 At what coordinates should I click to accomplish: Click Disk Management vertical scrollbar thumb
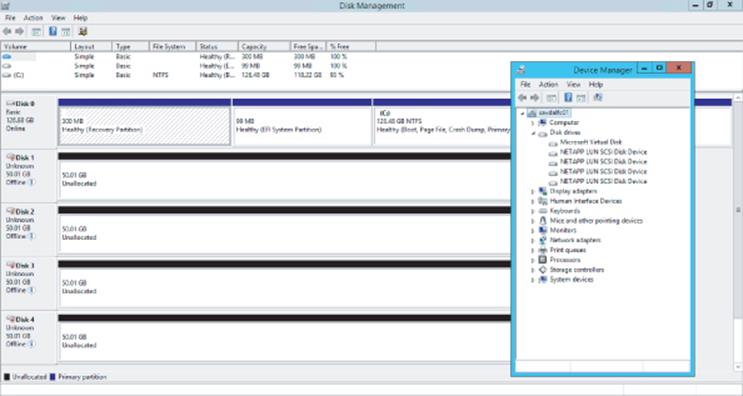[738, 209]
